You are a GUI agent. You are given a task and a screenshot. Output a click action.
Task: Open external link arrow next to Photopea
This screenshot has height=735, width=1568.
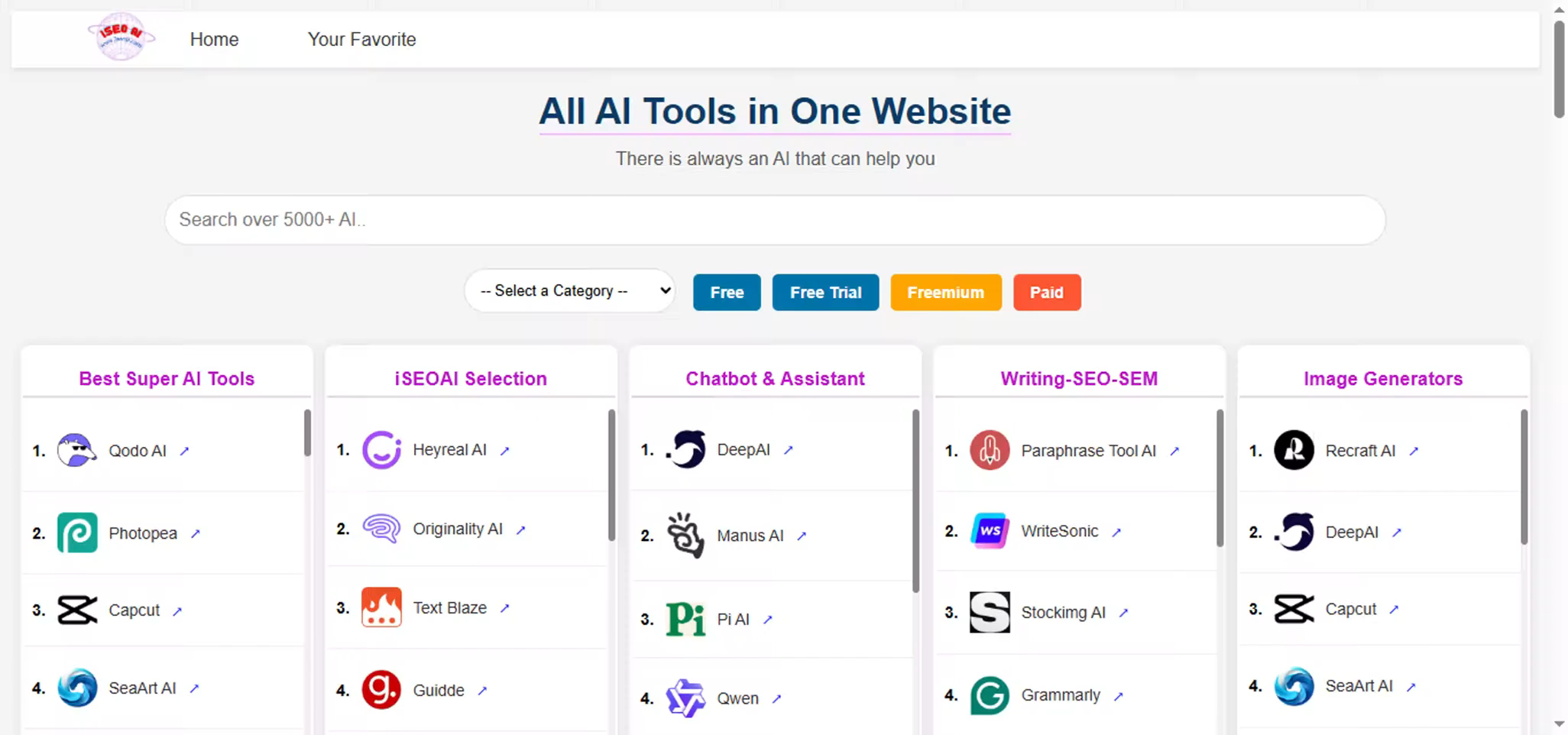195,534
